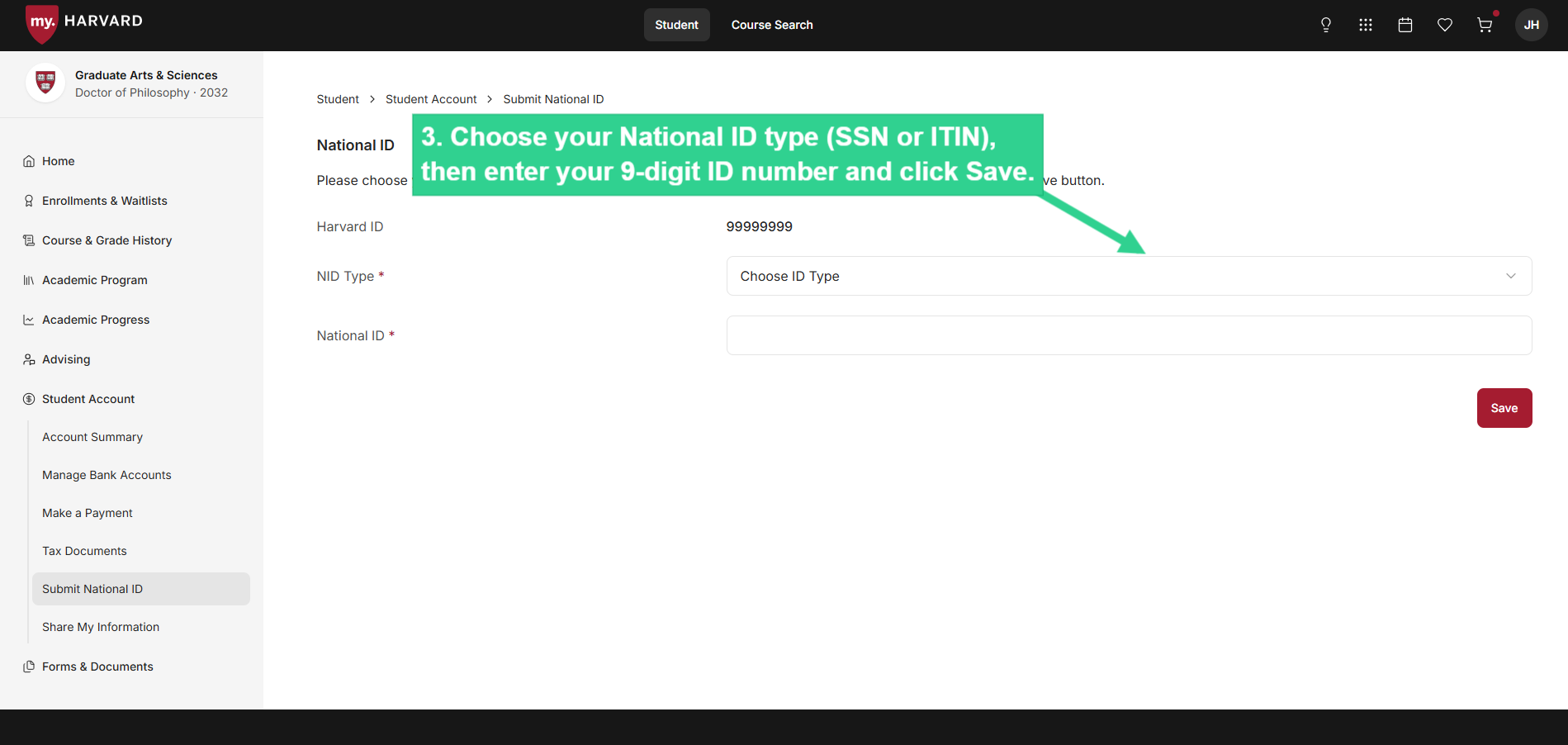This screenshot has width=1568, height=745.
Task: Click the Submit National ID breadcrumb
Action: 553,99
